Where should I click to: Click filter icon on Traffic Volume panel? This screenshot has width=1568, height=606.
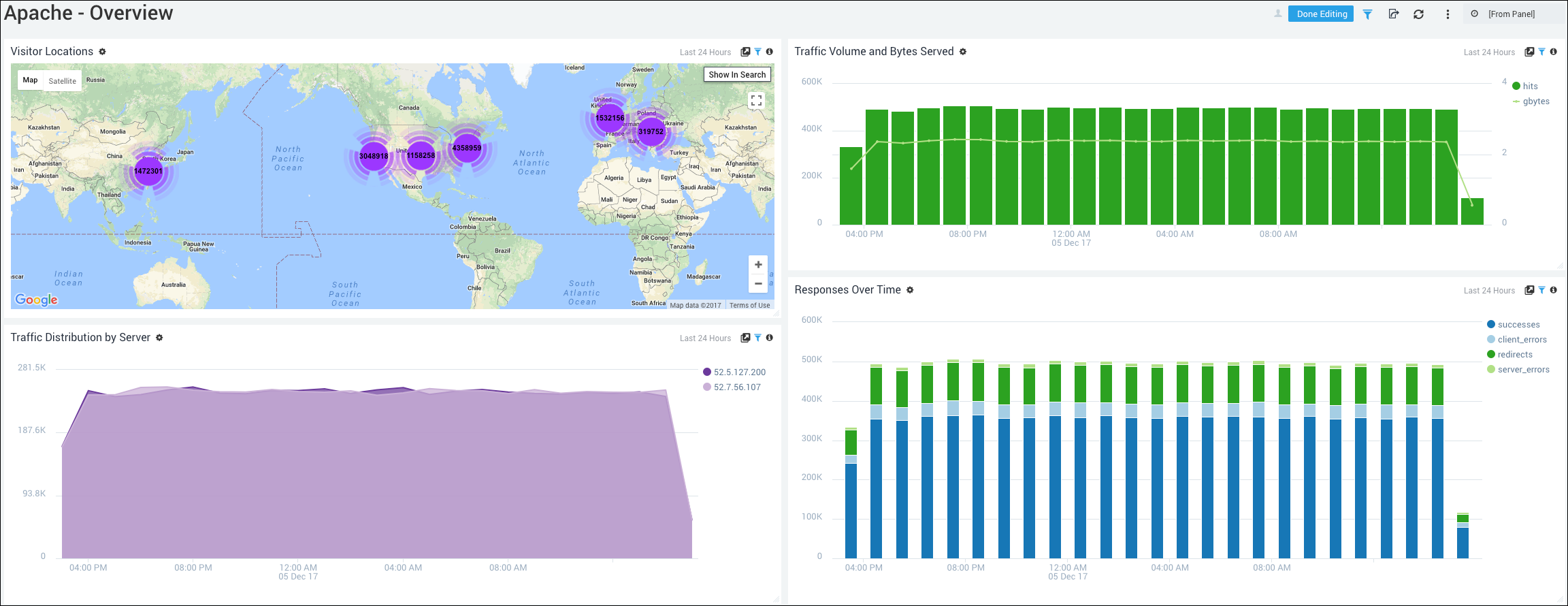tap(1541, 52)
